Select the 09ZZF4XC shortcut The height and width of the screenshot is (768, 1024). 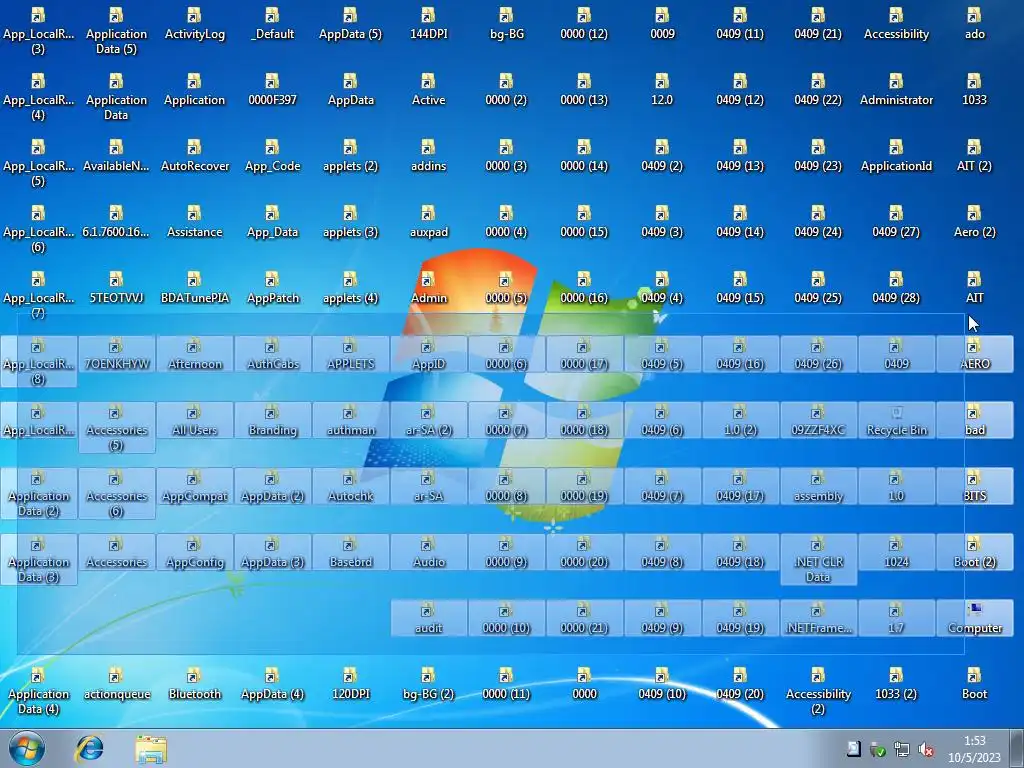pos(818,421)
